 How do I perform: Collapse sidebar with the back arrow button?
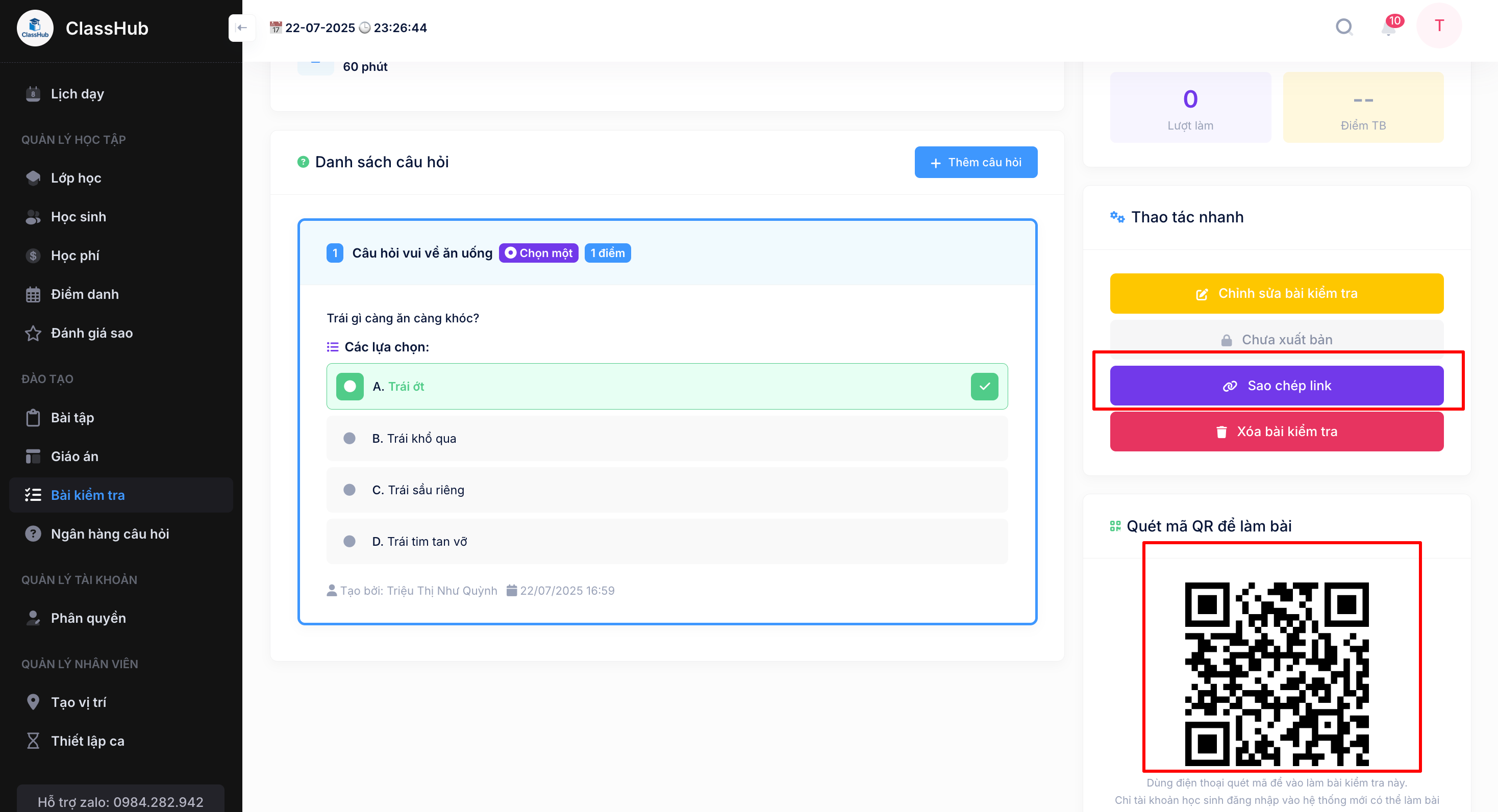(242, 28)
